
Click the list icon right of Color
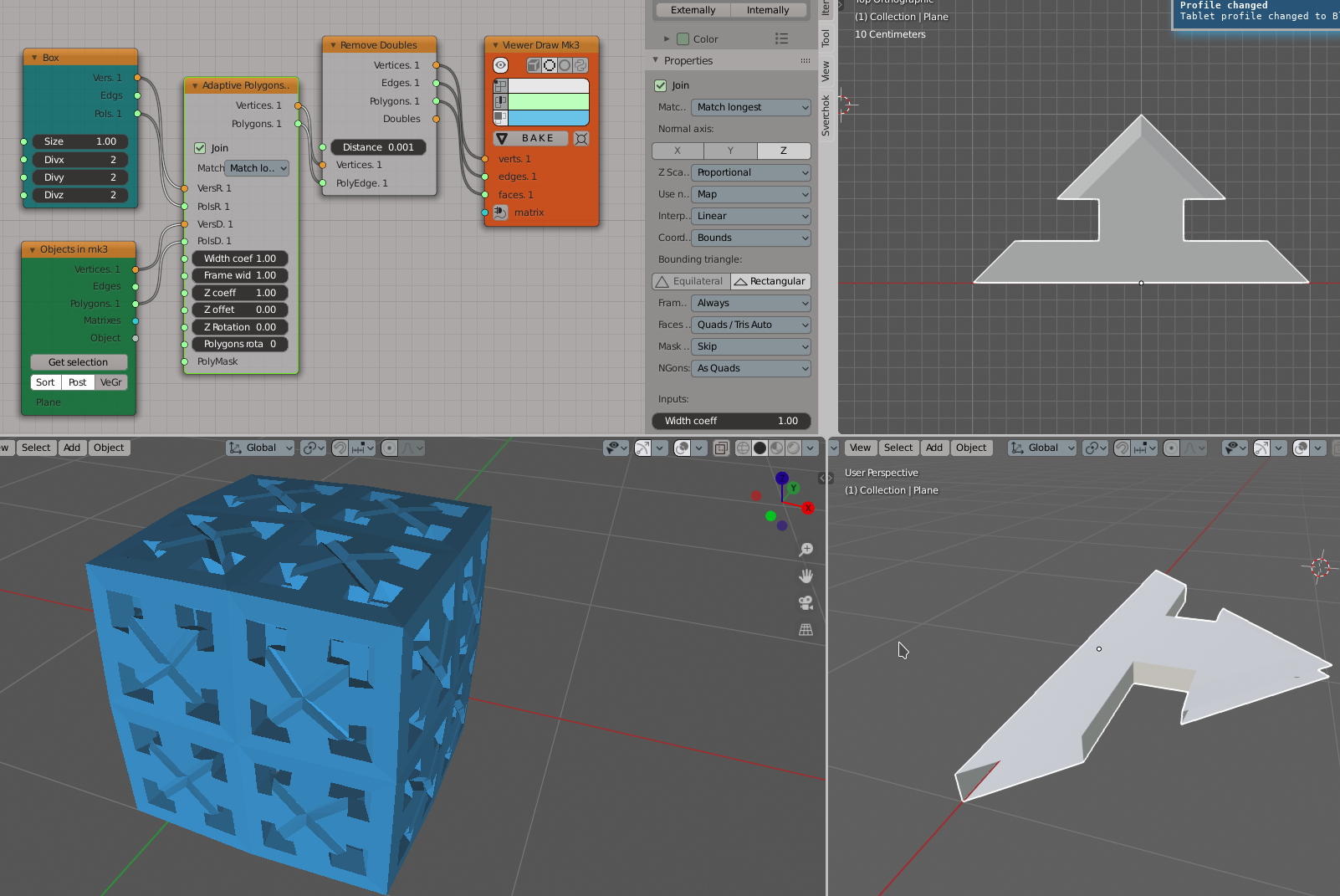[781, 38]
